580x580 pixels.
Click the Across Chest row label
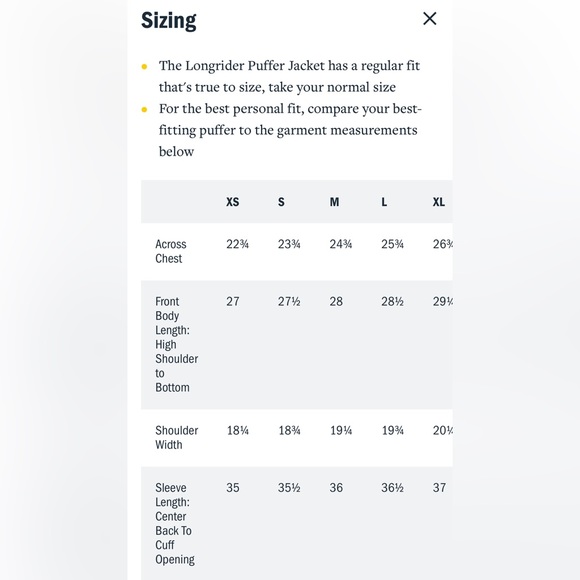[x=171, y=251]
